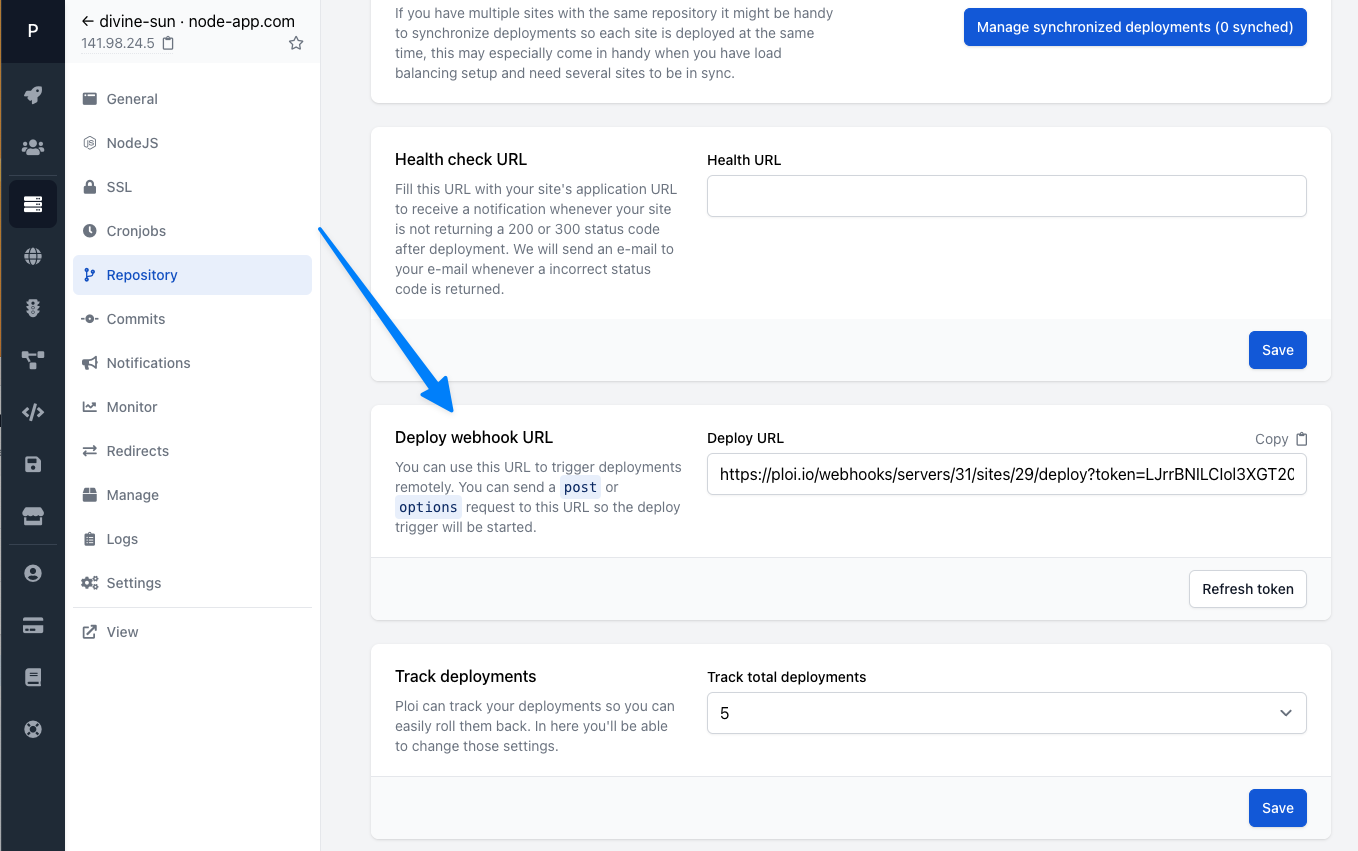The image size is (1358, 851).
Task: Open Redirects in site menu
Action: [x=192, y=451]
